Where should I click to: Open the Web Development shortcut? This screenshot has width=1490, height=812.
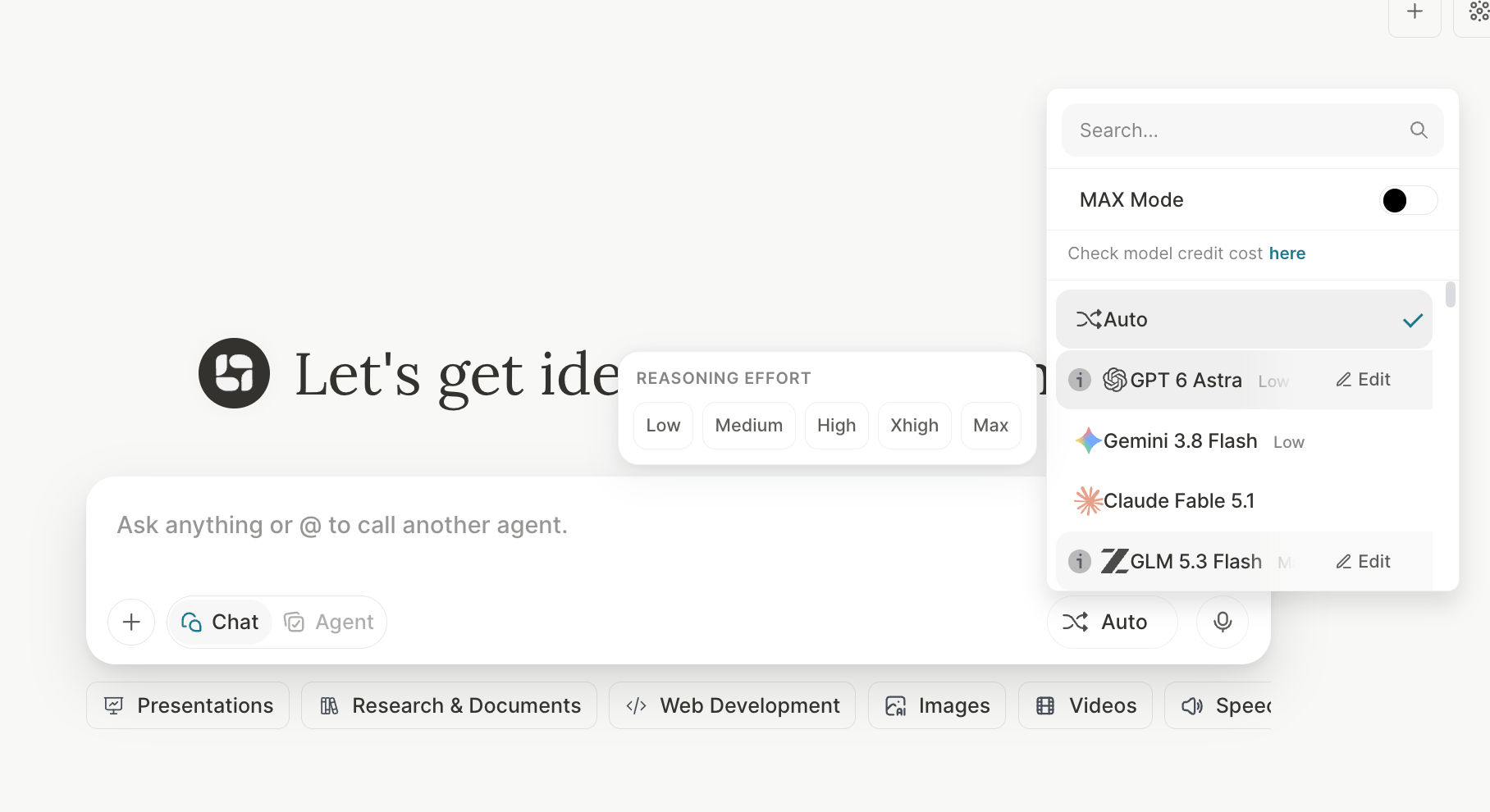[x=732, y=705]
